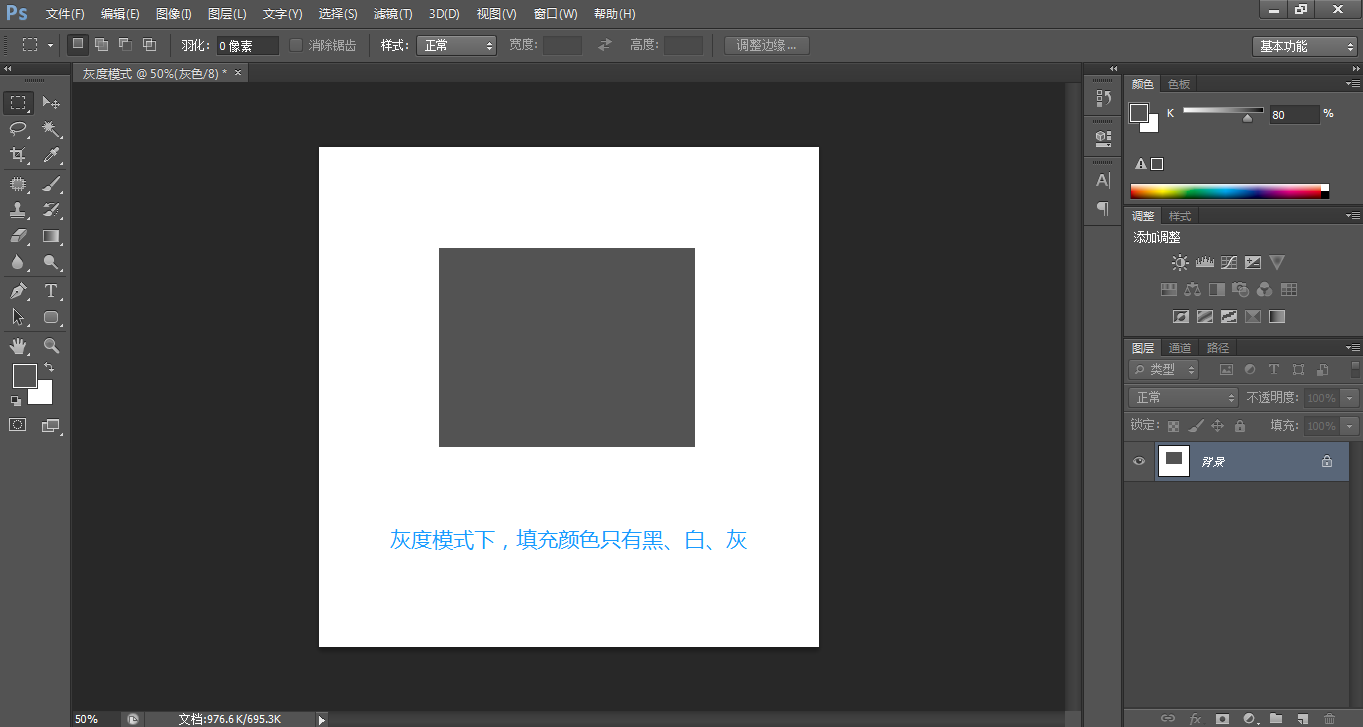Enable the anti-alias checkbox
The image size is (1363, 727).
296,45
